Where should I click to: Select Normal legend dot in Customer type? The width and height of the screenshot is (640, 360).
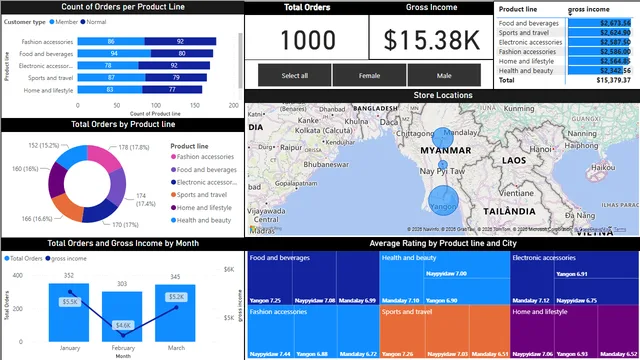coord(83,22)
